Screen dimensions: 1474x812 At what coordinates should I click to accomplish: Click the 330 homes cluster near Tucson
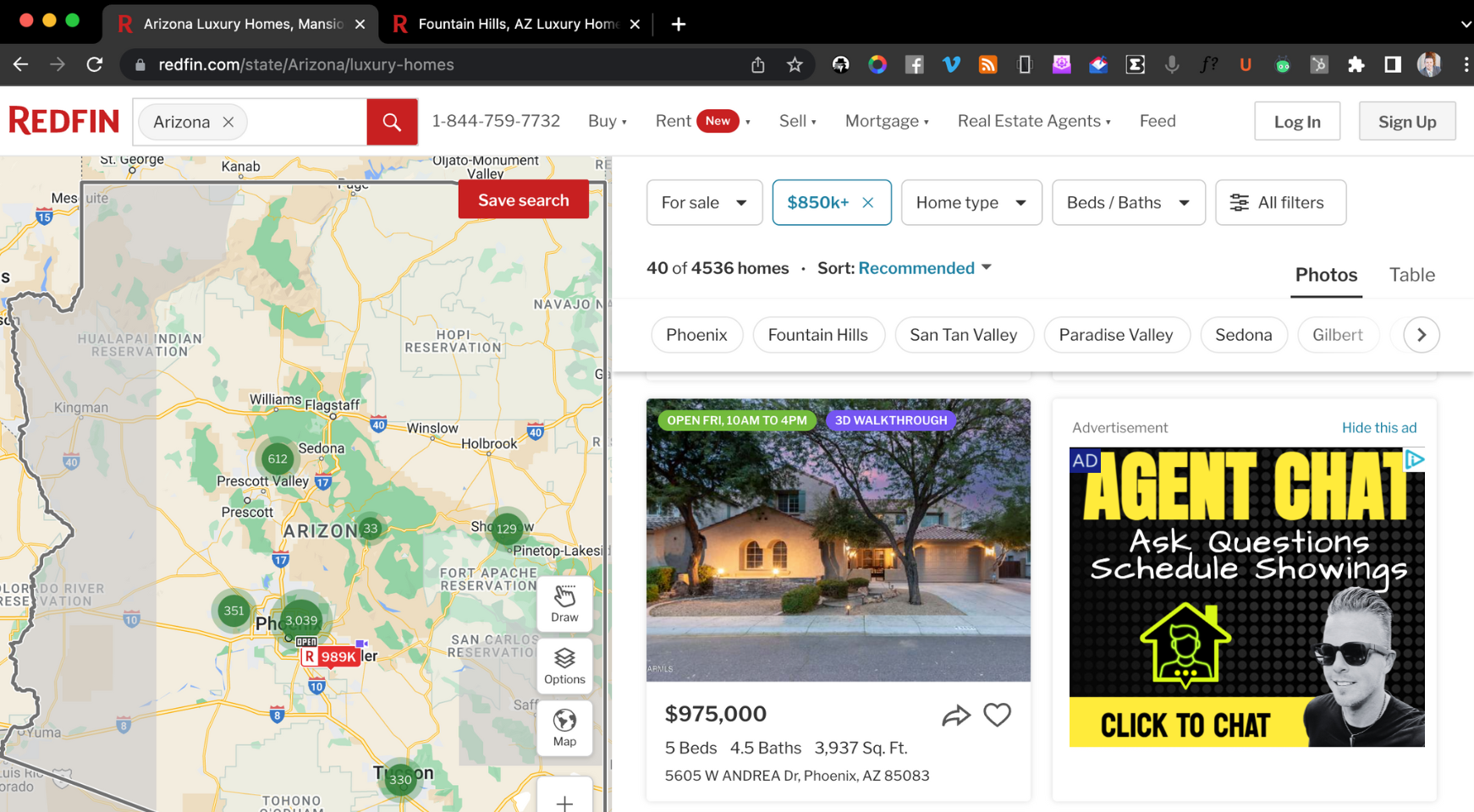click(x=400, y=779)
